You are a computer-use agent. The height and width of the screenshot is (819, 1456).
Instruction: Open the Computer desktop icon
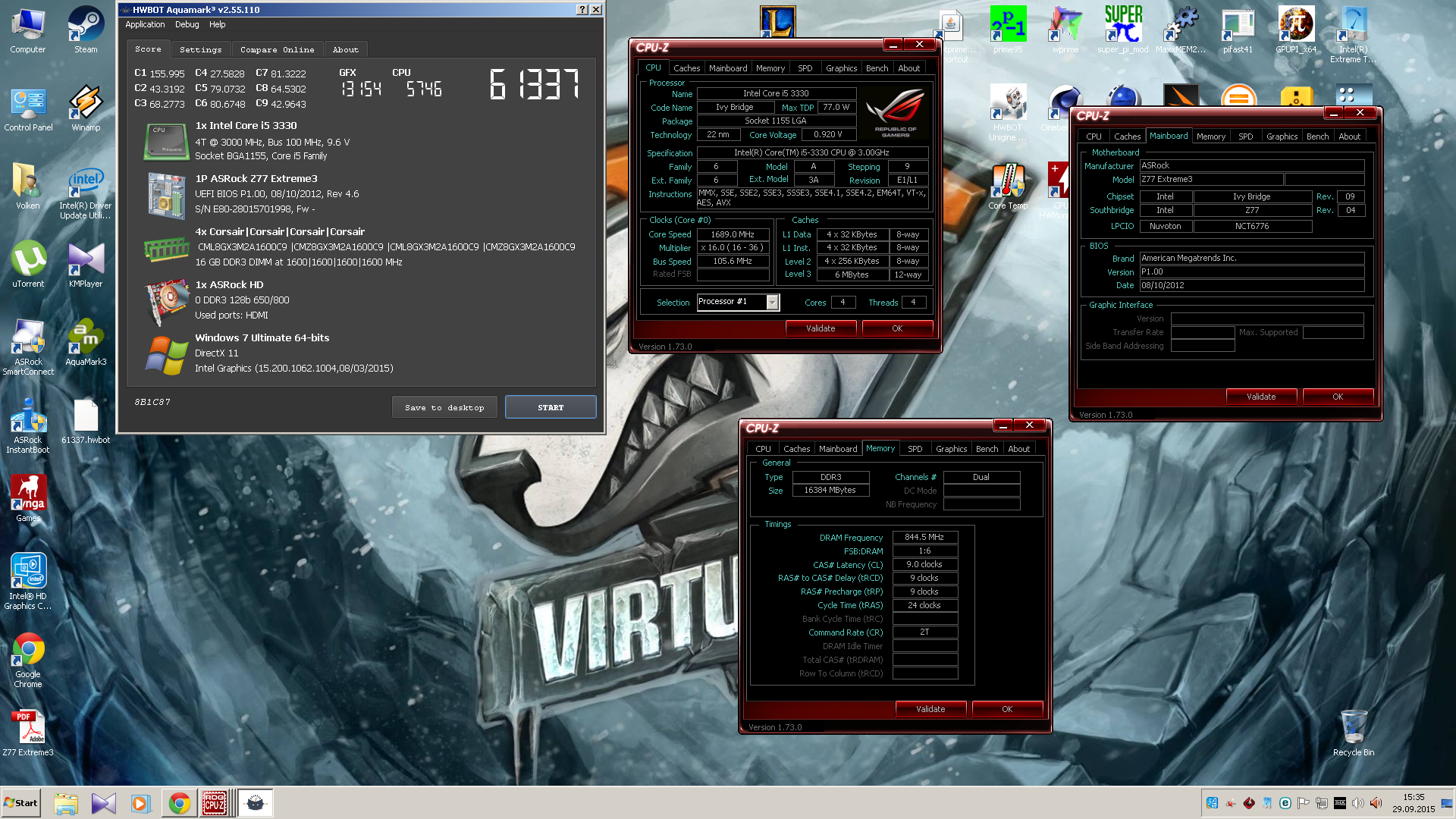coord(28,30)
